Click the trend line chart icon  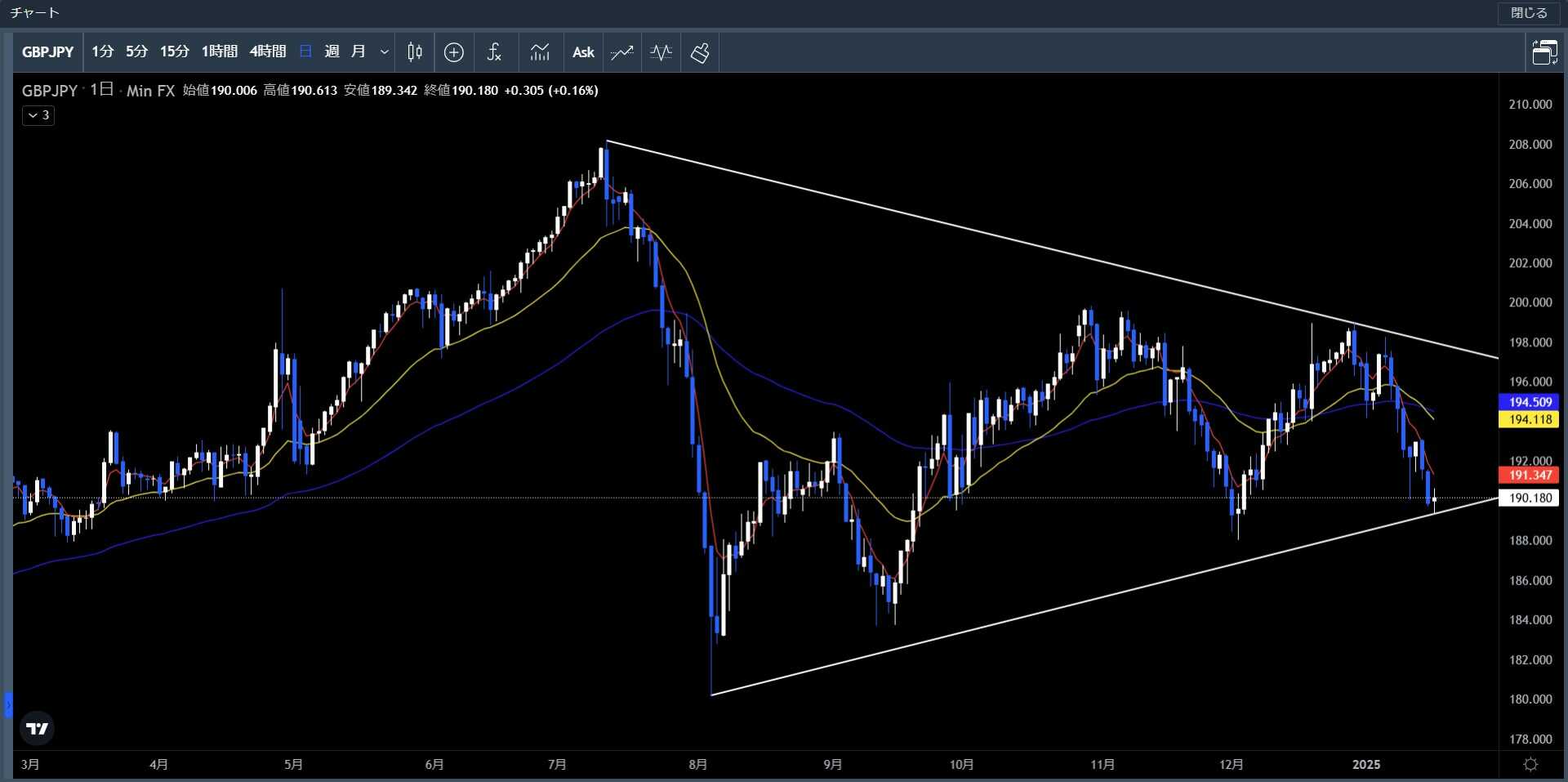[622, 52]
